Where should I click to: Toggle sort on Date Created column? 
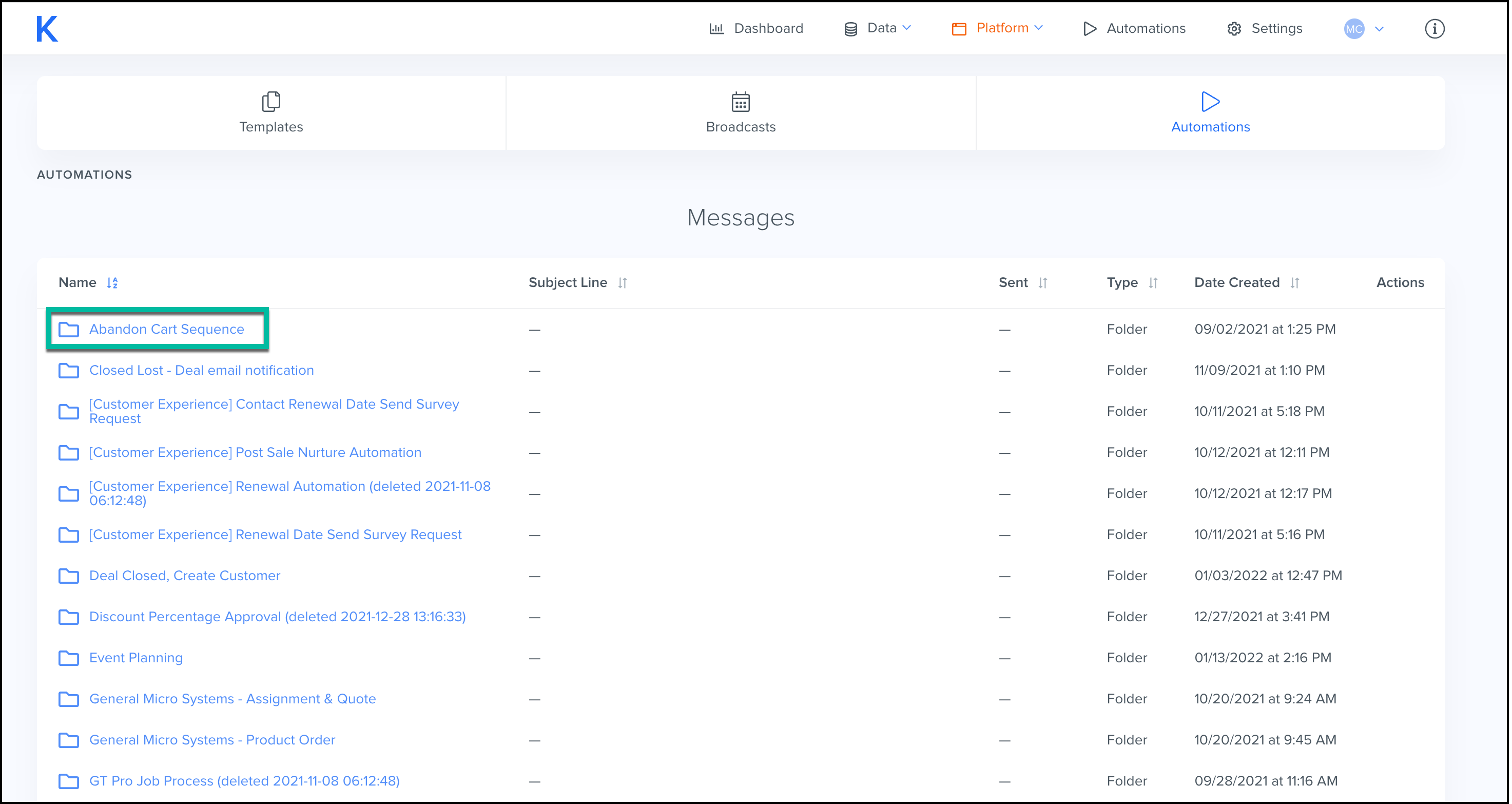1295,282
